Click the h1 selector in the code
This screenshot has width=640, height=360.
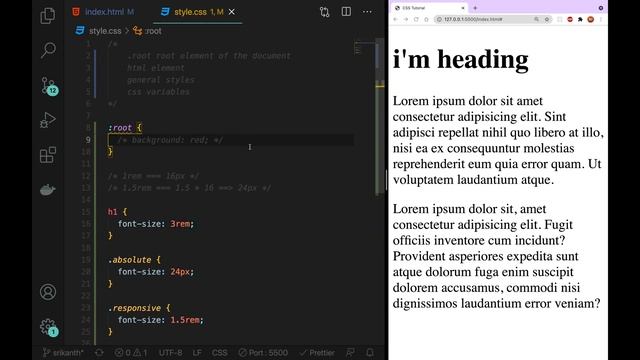click(x=112, y=212)
